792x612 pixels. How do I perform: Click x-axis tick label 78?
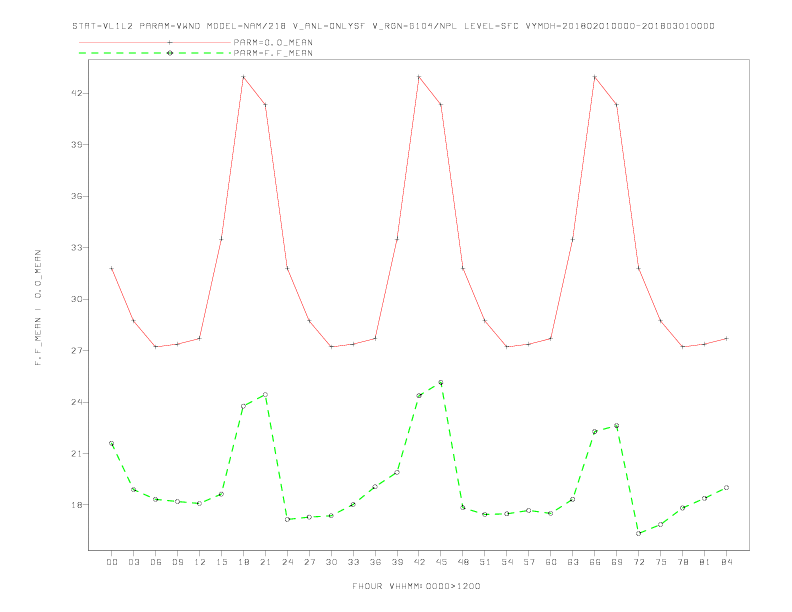pyautogui.click(x=682, y=562)
